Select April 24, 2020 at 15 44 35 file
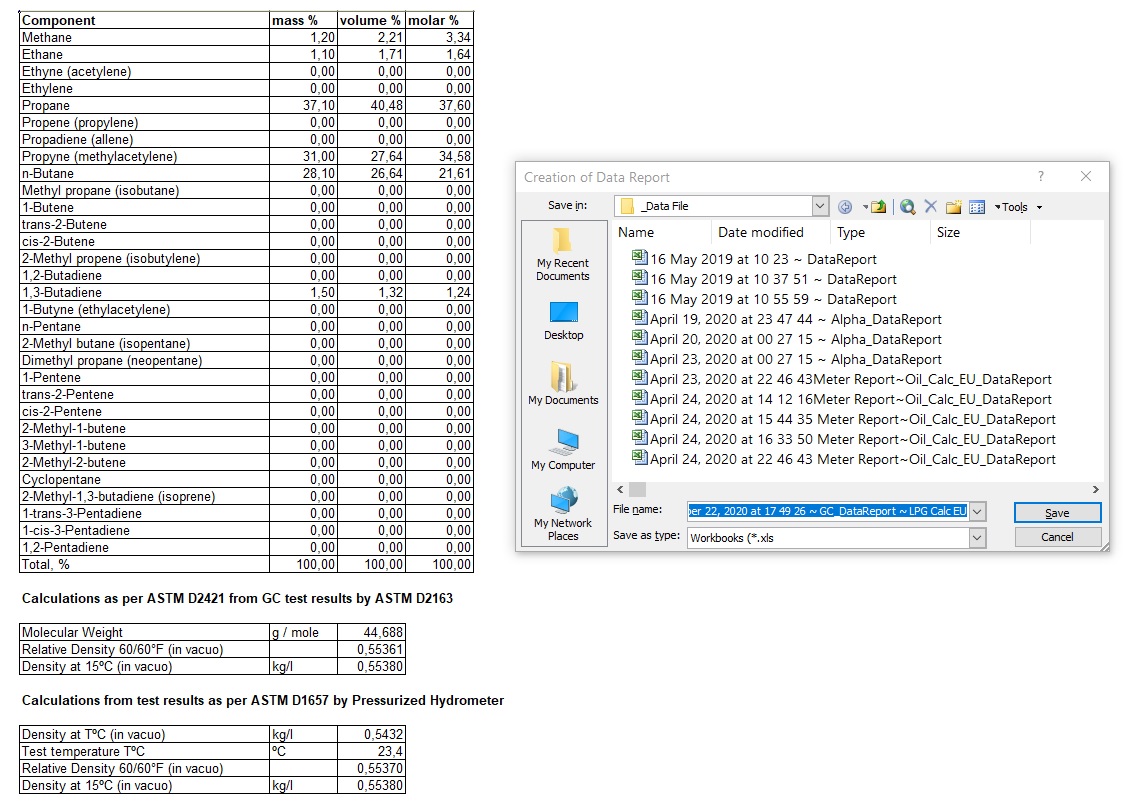 coord(844,419)
